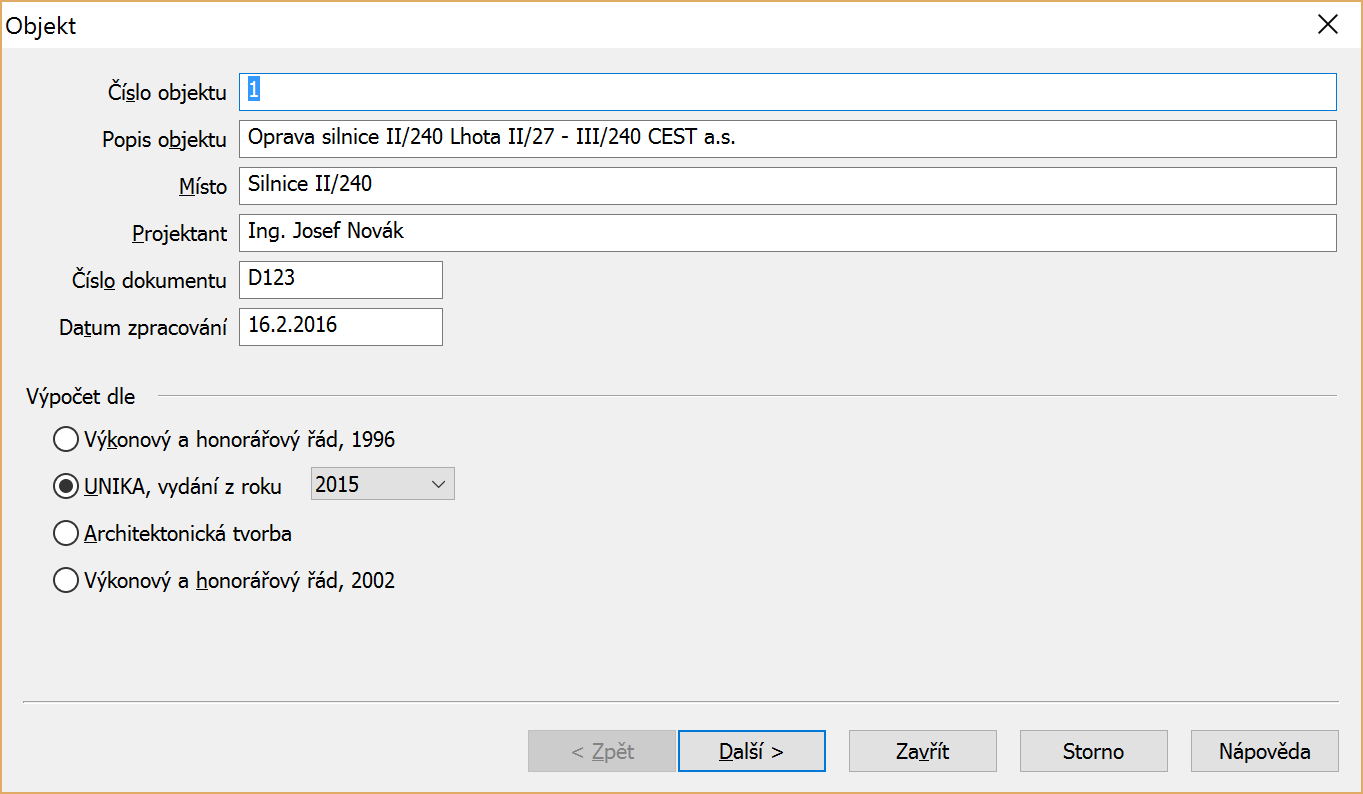Click the Číslo dokumentu field showing D123

pos(340,280)
